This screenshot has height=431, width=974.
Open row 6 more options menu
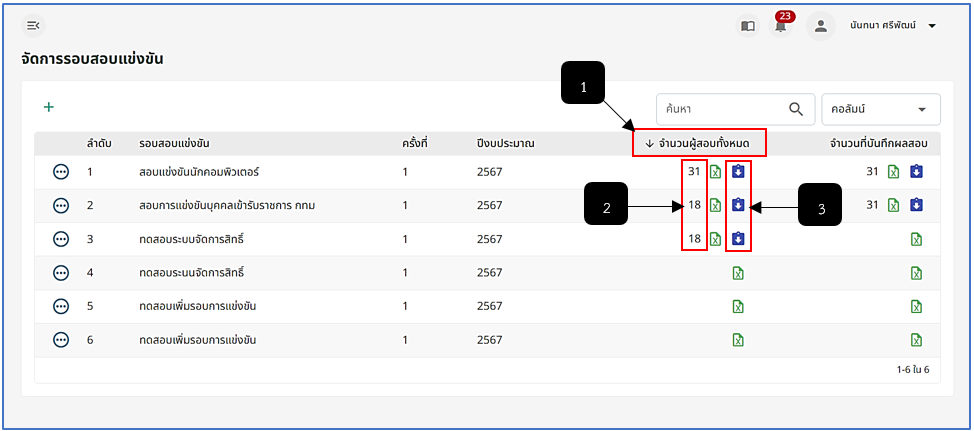[61, 340]
